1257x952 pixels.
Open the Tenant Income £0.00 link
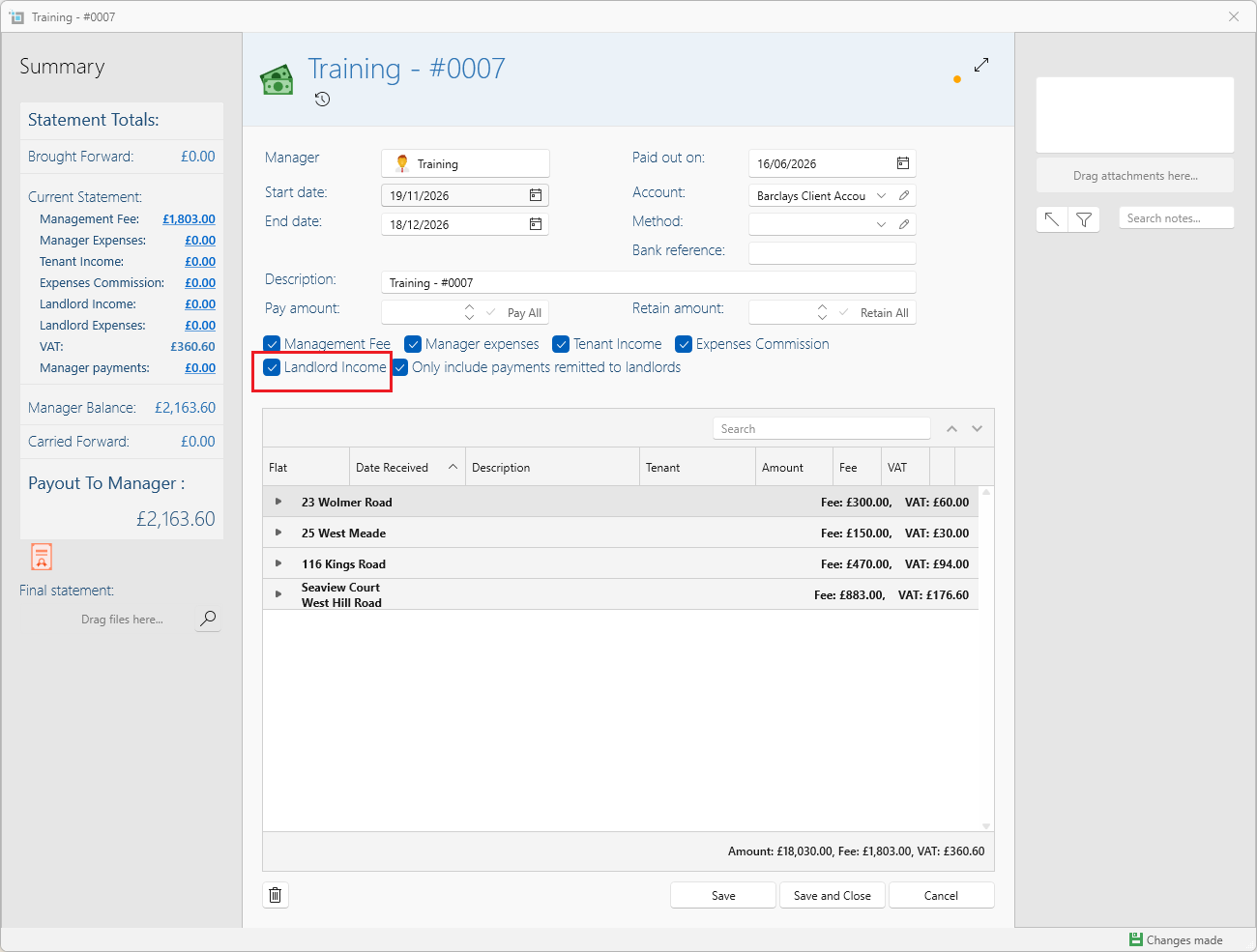[x=200, y=262]
